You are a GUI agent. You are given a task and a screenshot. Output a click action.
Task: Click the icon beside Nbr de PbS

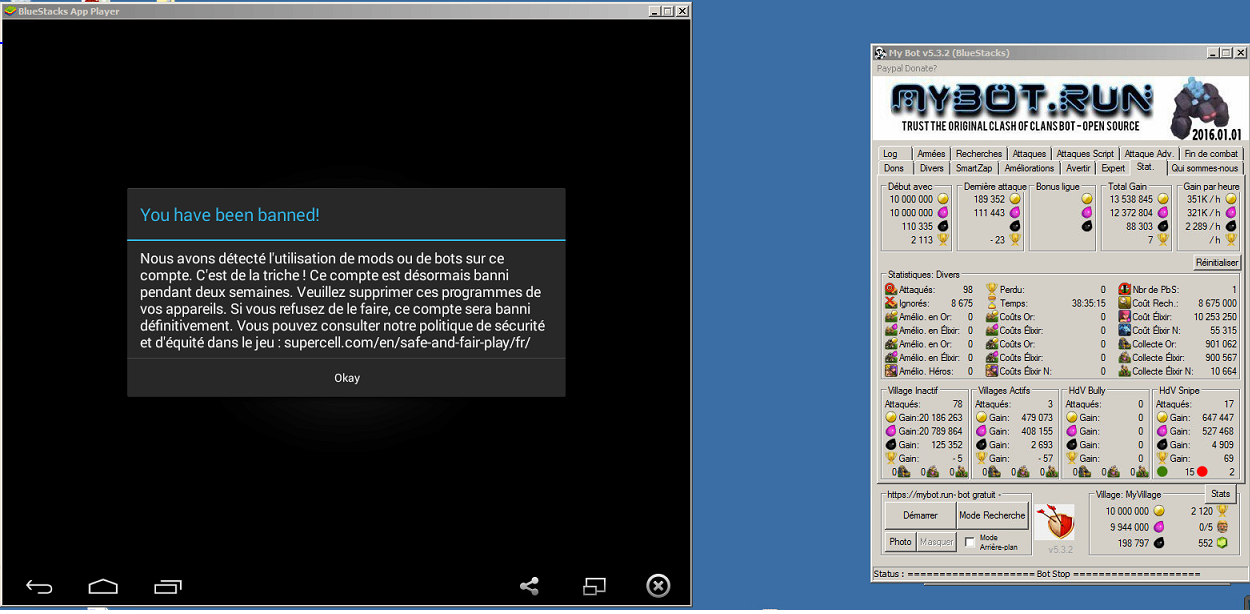pos(1124,289)
